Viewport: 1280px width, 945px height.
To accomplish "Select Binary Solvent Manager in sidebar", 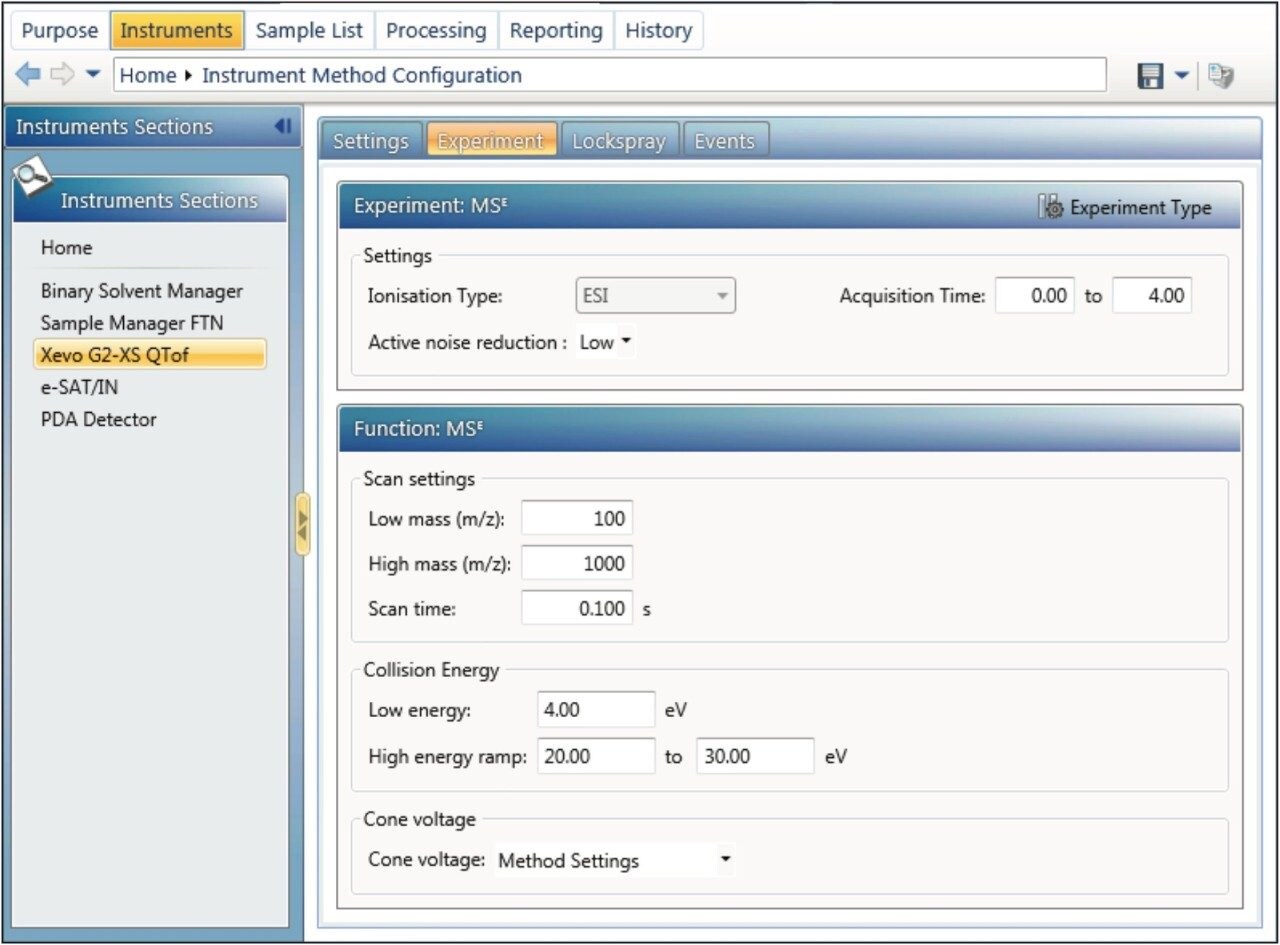I will point(141,291).
